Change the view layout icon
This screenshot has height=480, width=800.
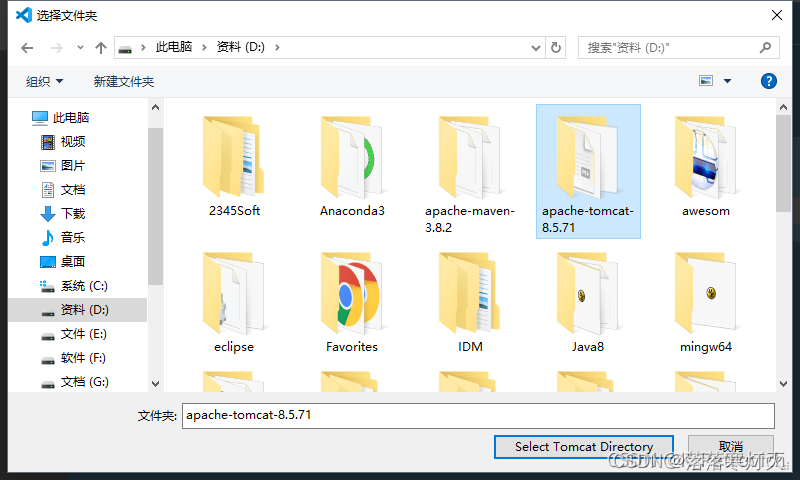706,81
